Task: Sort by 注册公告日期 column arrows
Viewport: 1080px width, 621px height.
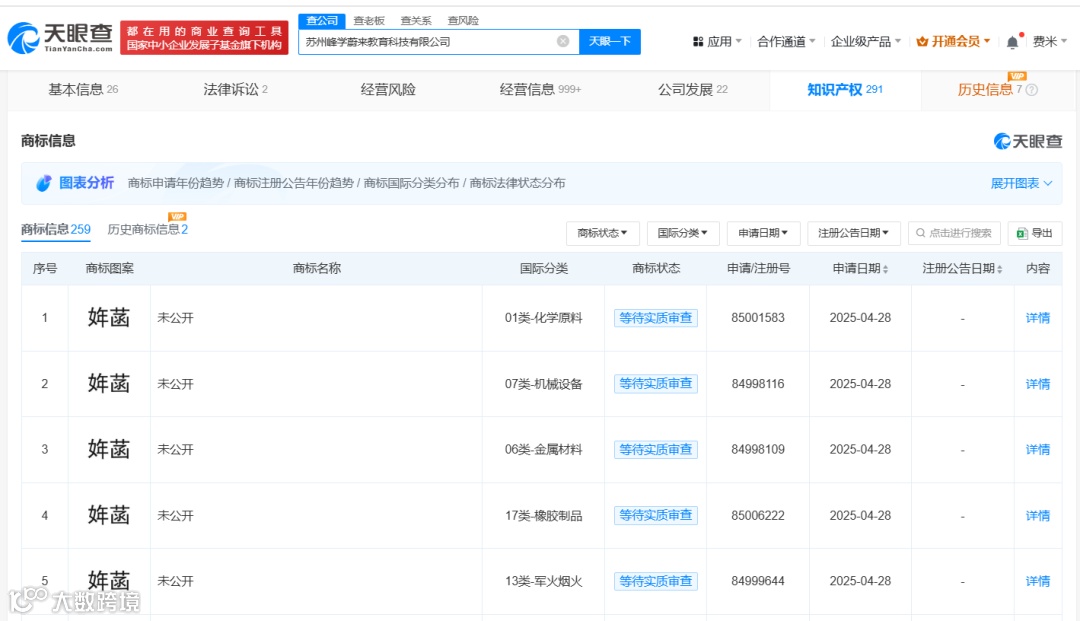Action: point(999,269)
